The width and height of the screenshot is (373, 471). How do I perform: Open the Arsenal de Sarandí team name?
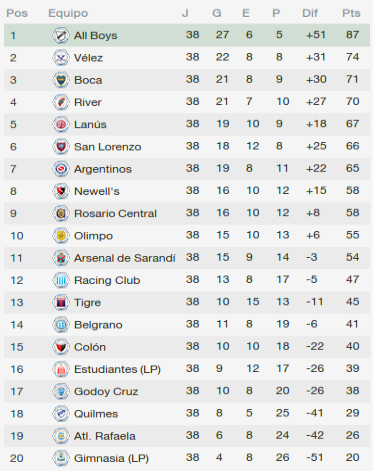[125, 258]
